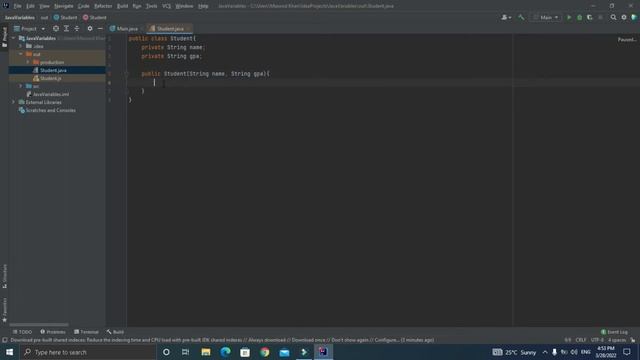
Task: Toggle read-only lock icon in status bar
Action: pyautogui.click(x=632, y=340)
